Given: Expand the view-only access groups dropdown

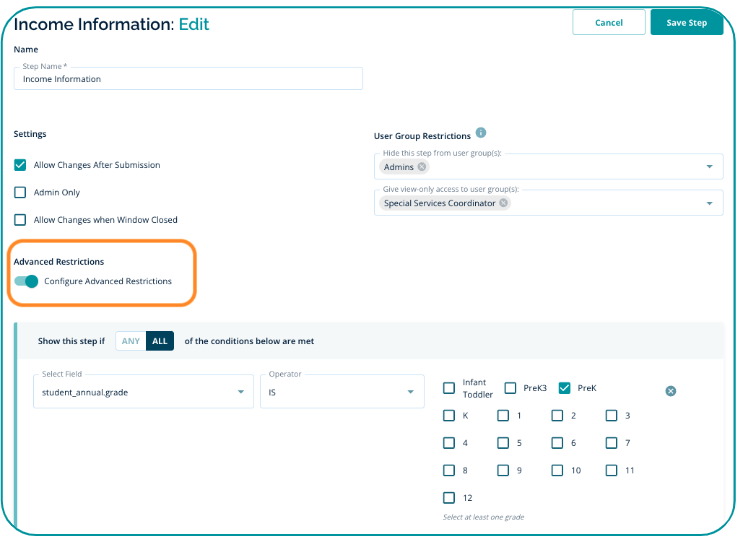Looking at the screenshot, I should 709,203.
